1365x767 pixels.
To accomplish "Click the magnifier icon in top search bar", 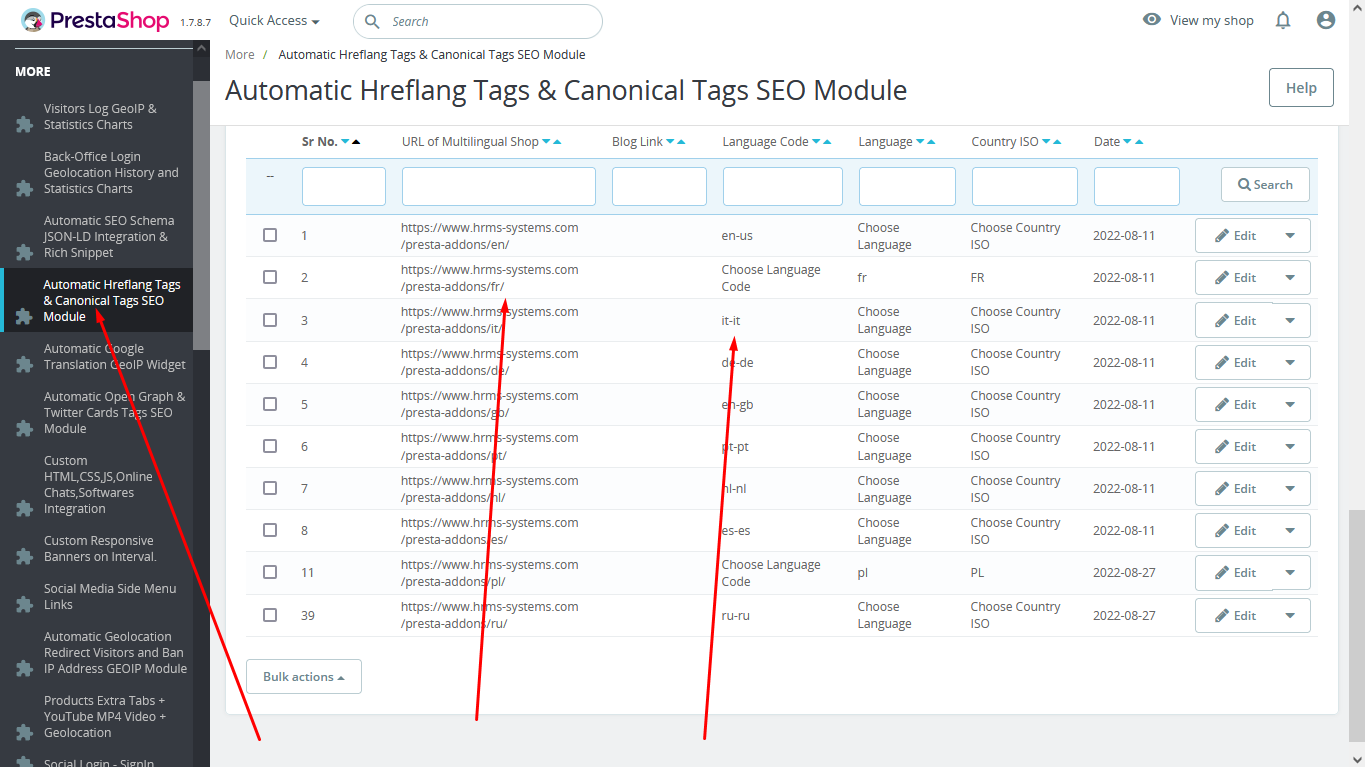I will (372, 21).
